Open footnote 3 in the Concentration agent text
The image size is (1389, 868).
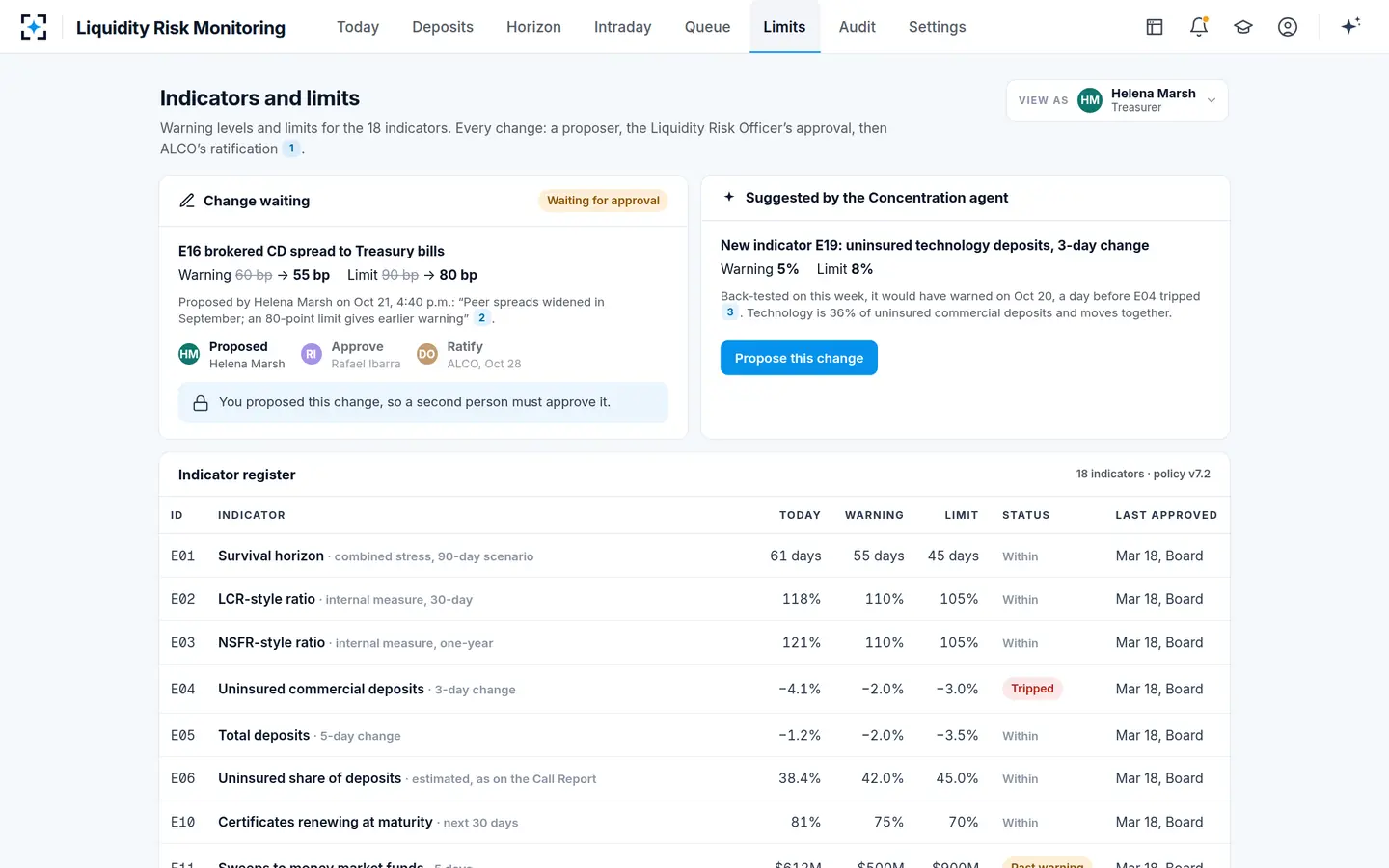pos(730,312)
